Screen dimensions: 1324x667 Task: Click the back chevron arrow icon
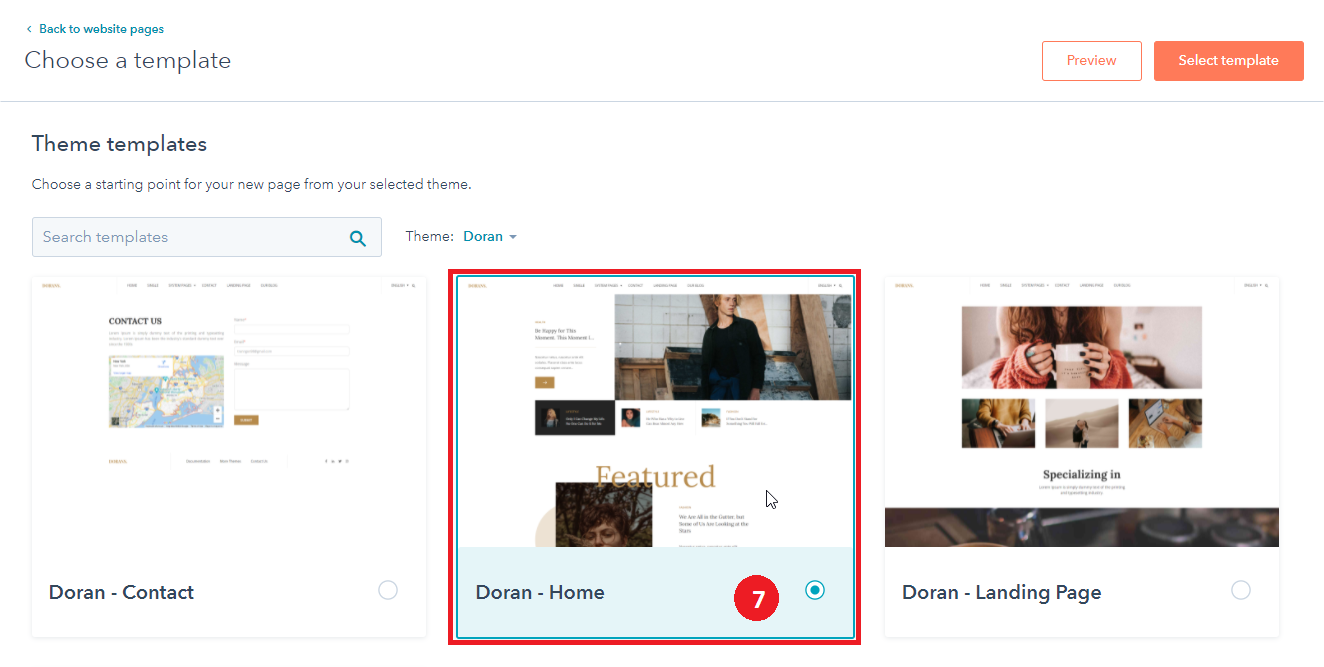tap(29, 30)
